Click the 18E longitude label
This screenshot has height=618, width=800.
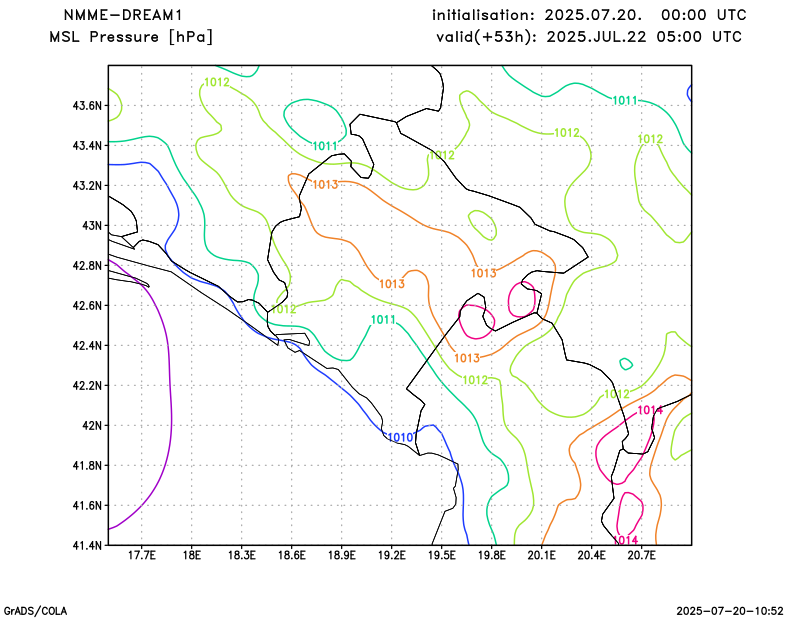tap(191, 555)
